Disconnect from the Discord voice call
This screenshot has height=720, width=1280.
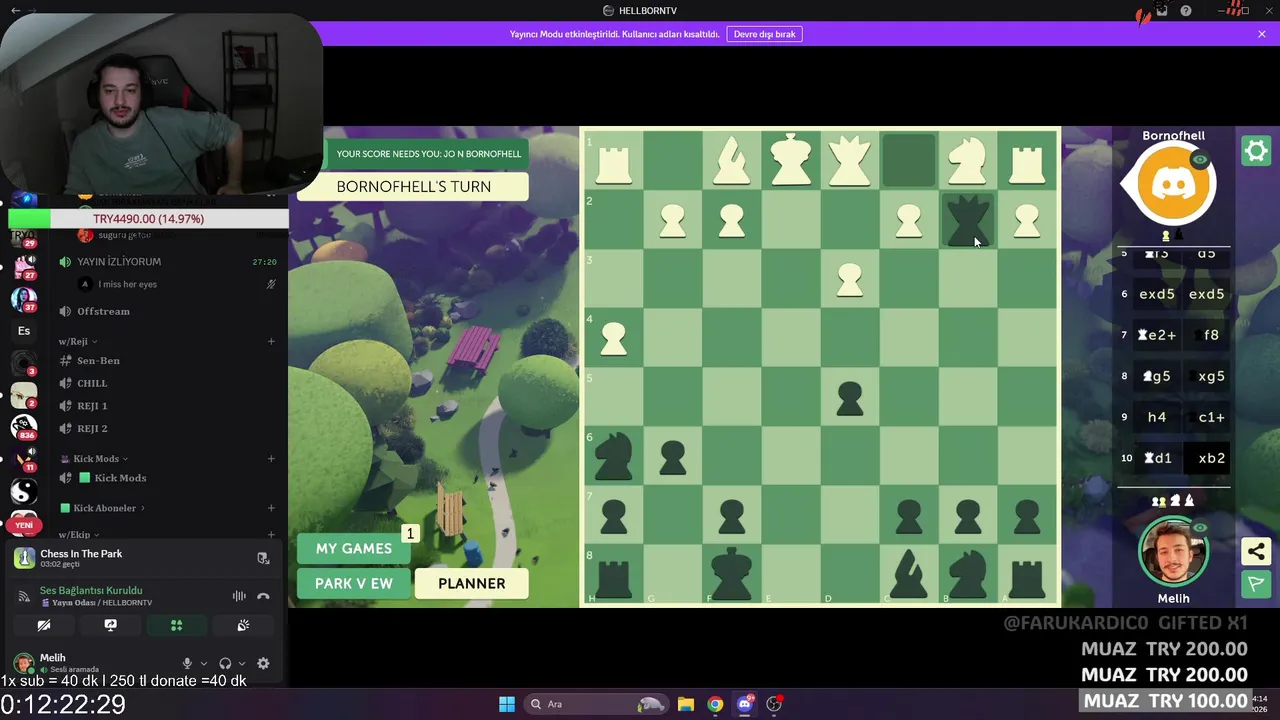(263, 596)
